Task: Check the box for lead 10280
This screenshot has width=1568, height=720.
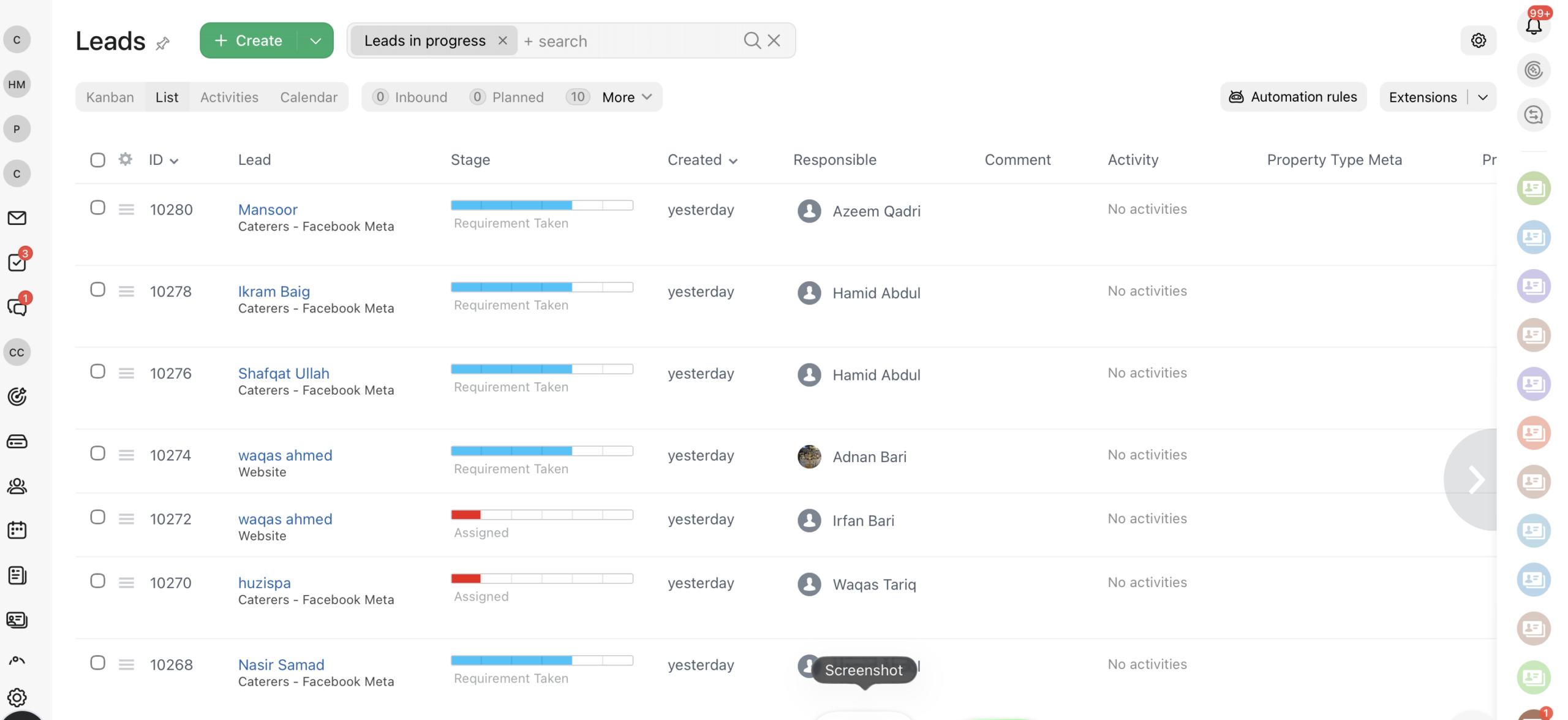Action: coord(98,208)
